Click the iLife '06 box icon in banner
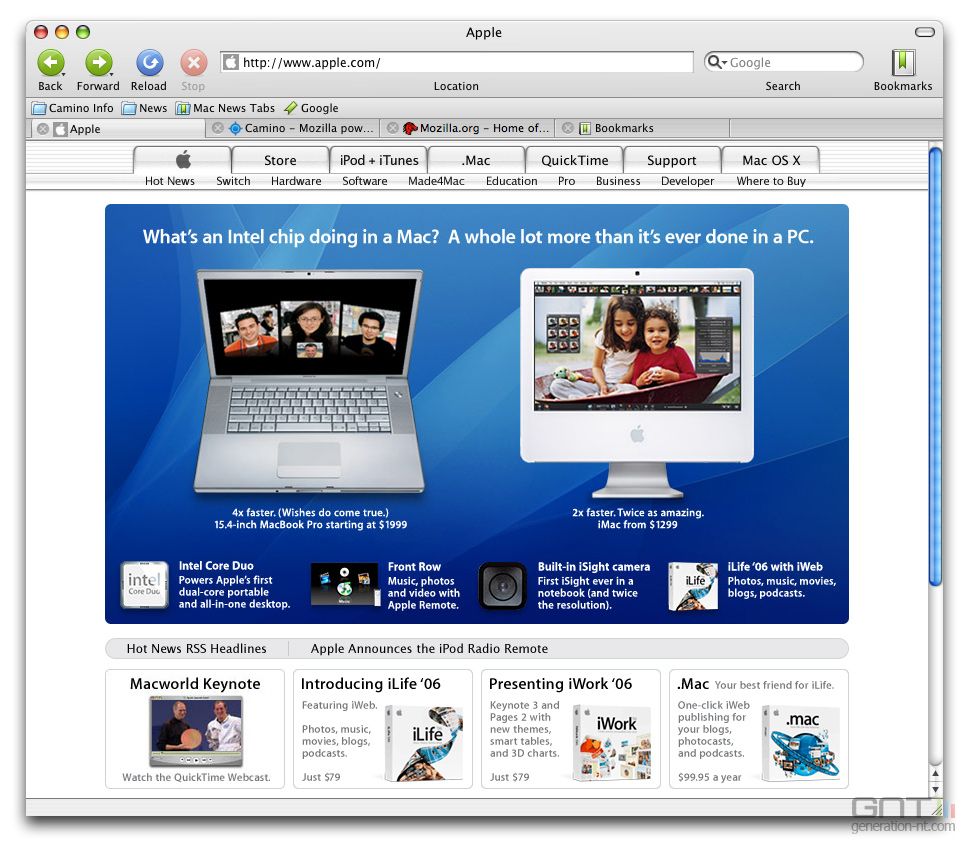 point(694,586)
